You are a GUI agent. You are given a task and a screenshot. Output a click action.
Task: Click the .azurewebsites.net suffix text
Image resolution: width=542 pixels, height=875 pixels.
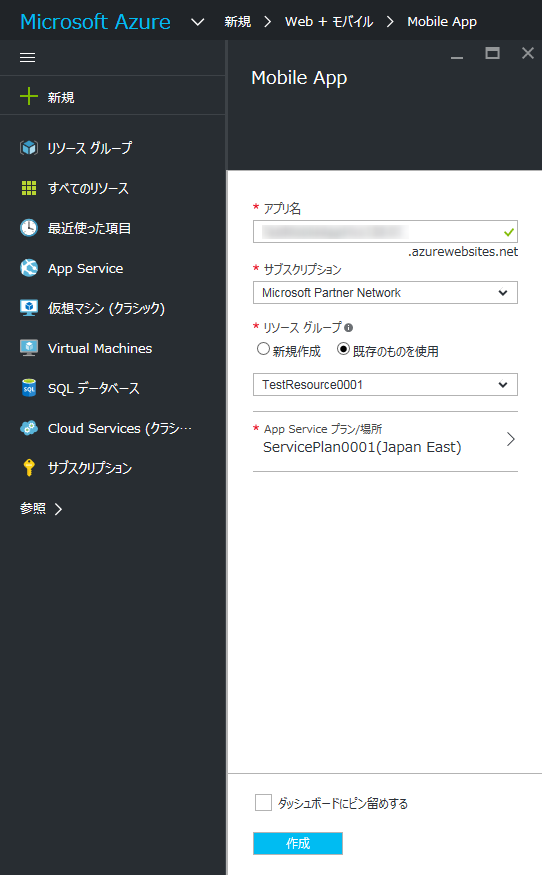[x=463, y=252]
